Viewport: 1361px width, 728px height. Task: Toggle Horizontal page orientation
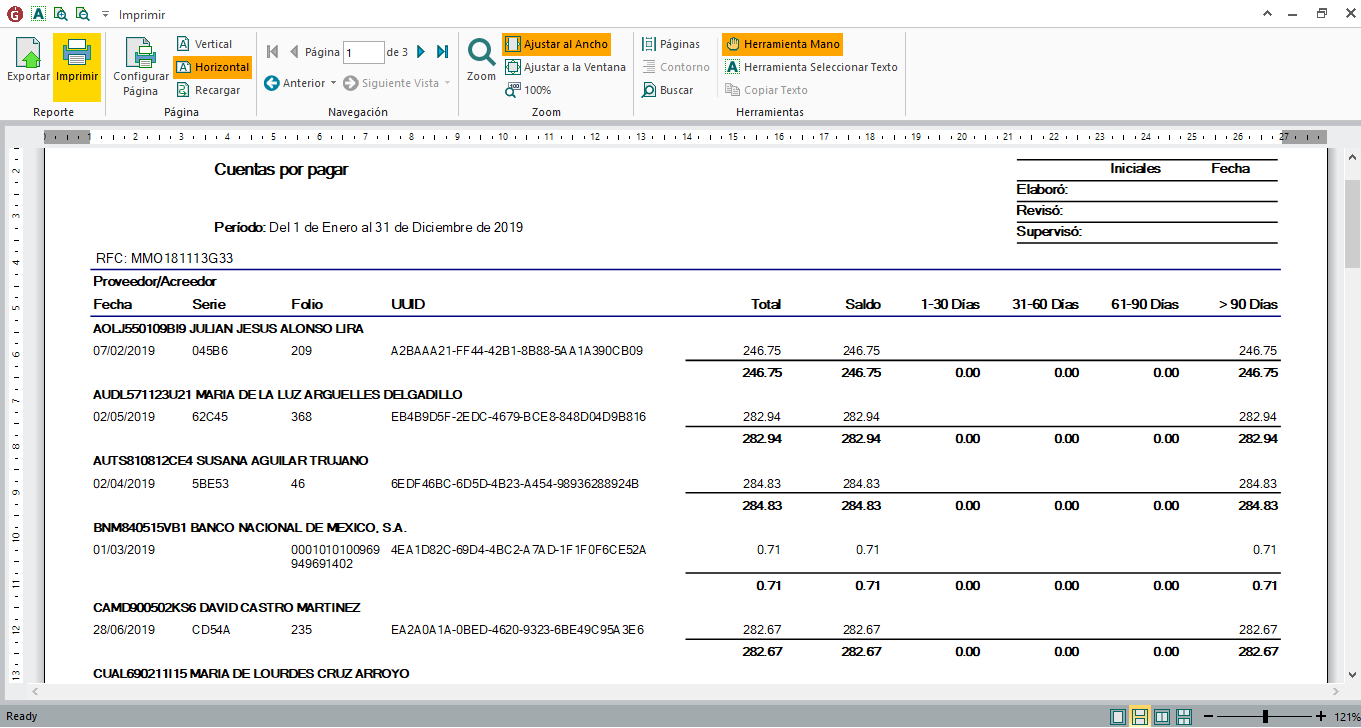(212, 67)
